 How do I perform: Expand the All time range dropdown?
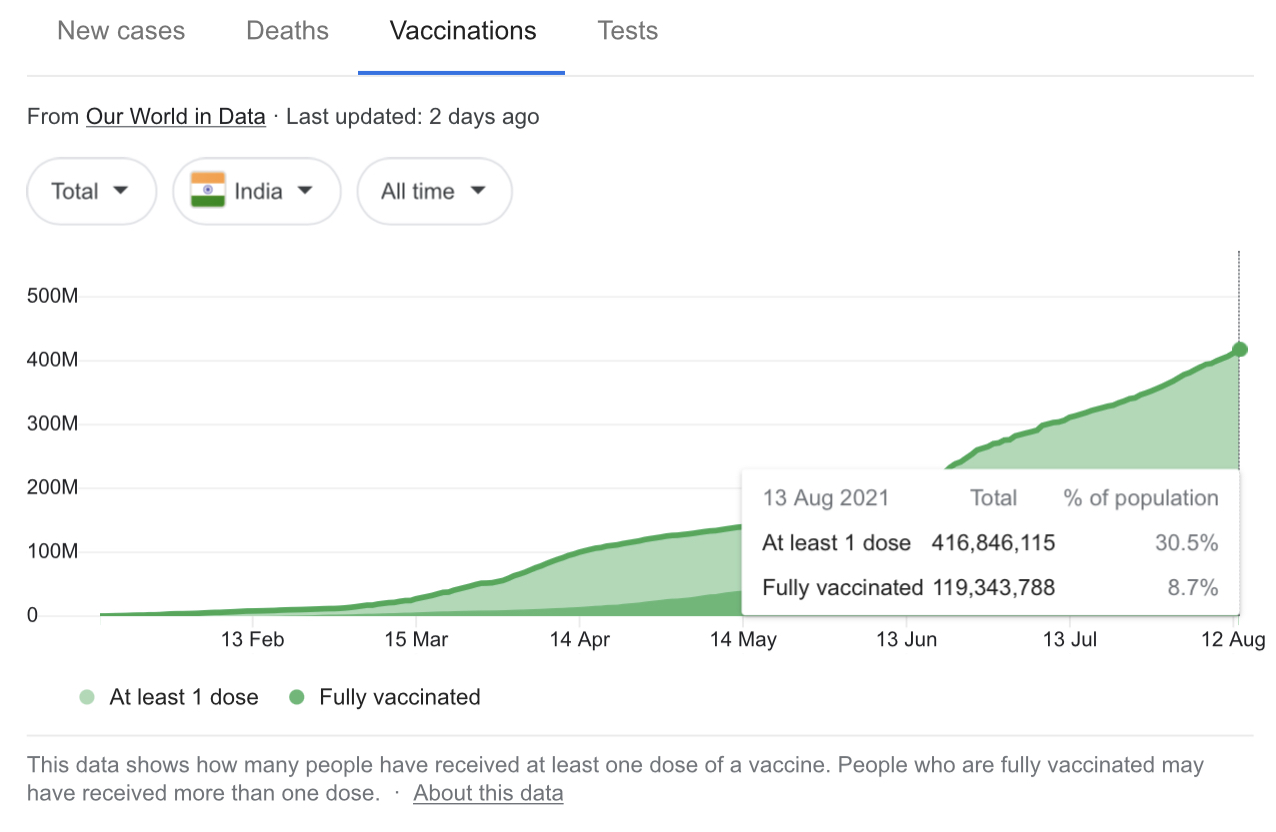click(434, 191)
